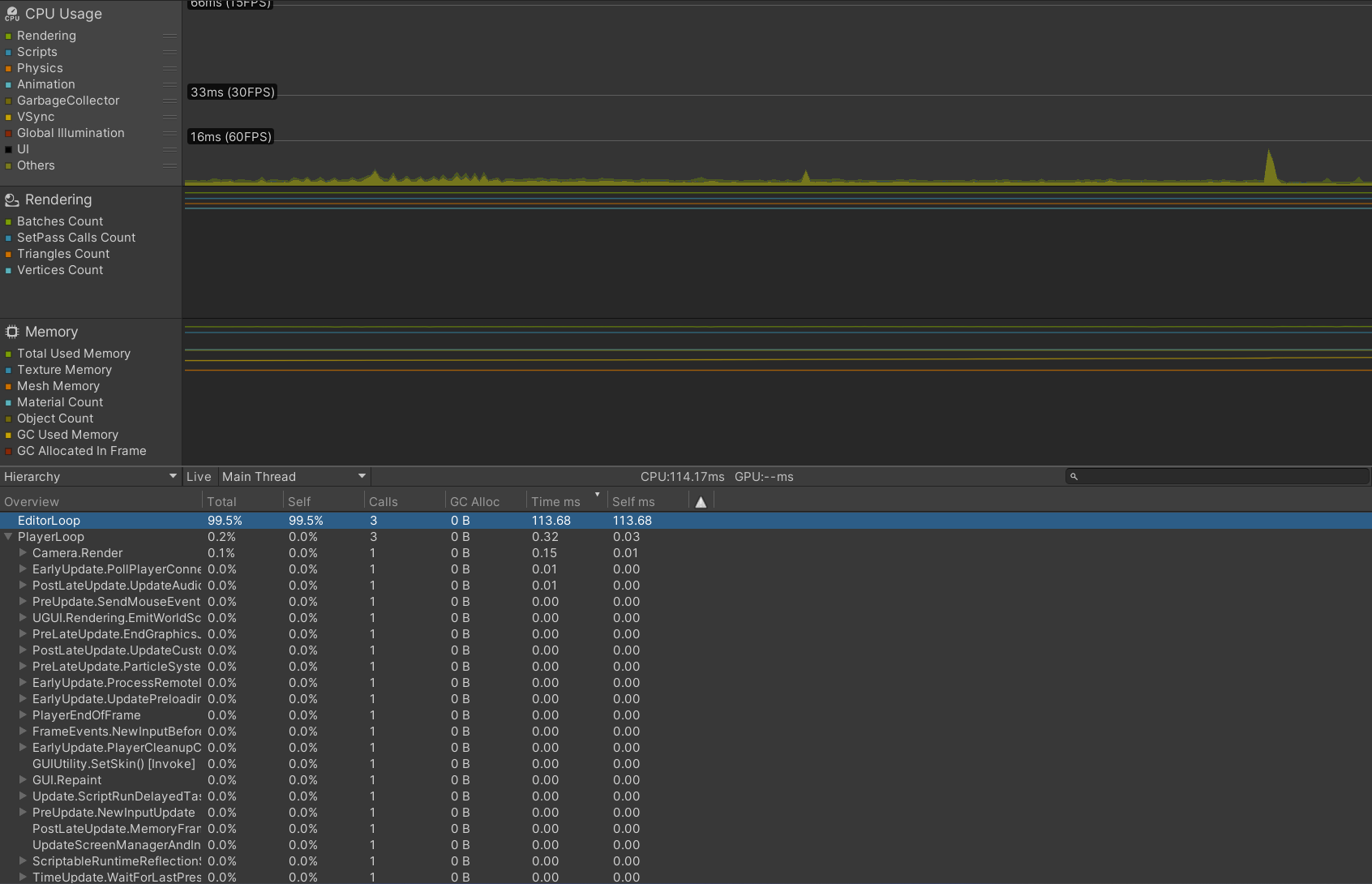Click the Memory module chip icon
This screenshot has height=884, width=1372.
(x=11, y=332)
